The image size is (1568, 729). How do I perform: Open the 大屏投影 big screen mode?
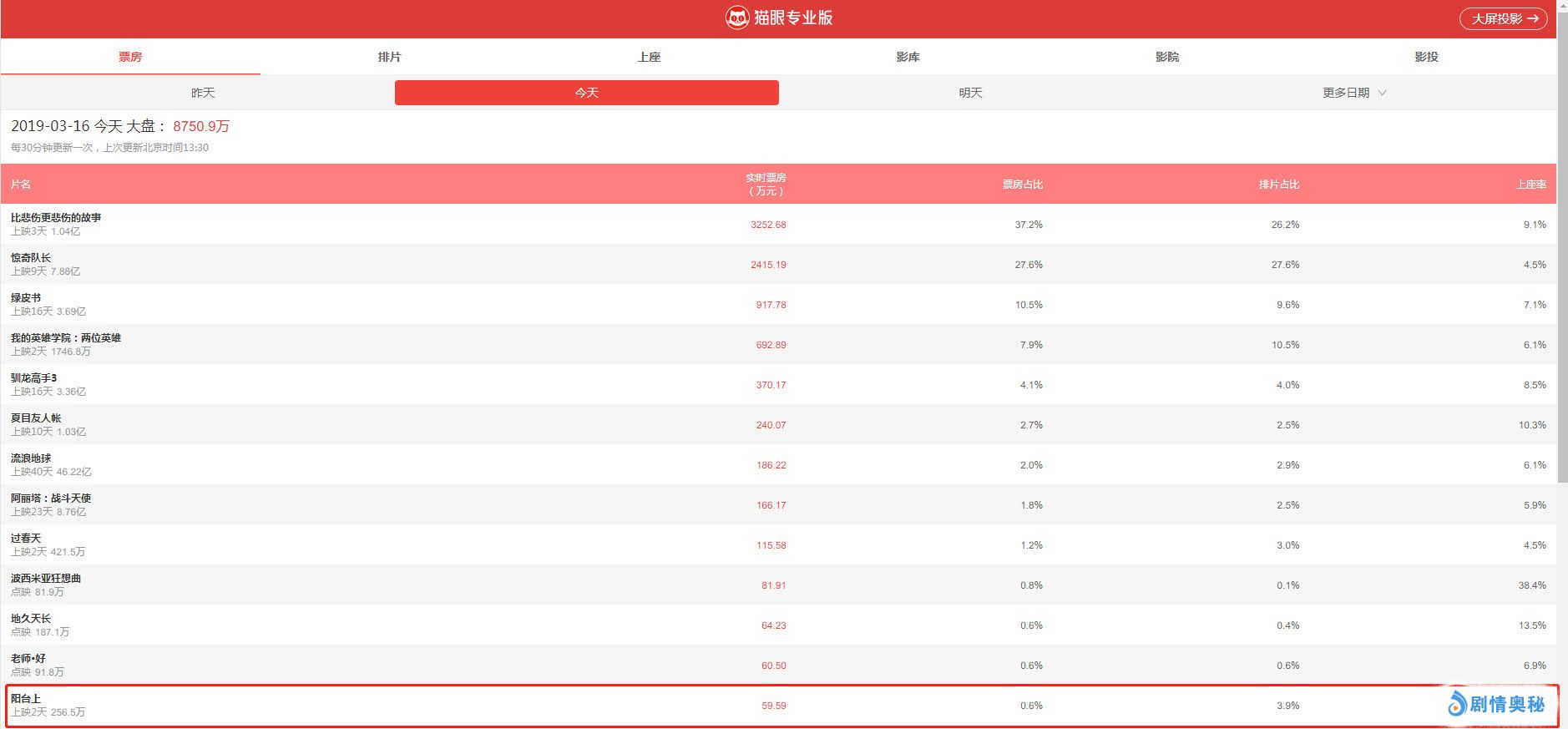(x=1503, y=18)
